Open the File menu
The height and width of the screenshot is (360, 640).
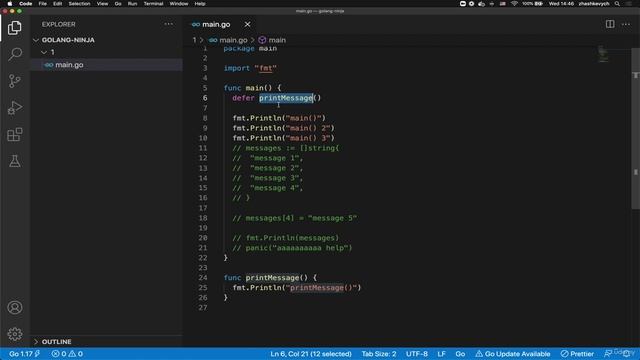(x=42, y=4)
